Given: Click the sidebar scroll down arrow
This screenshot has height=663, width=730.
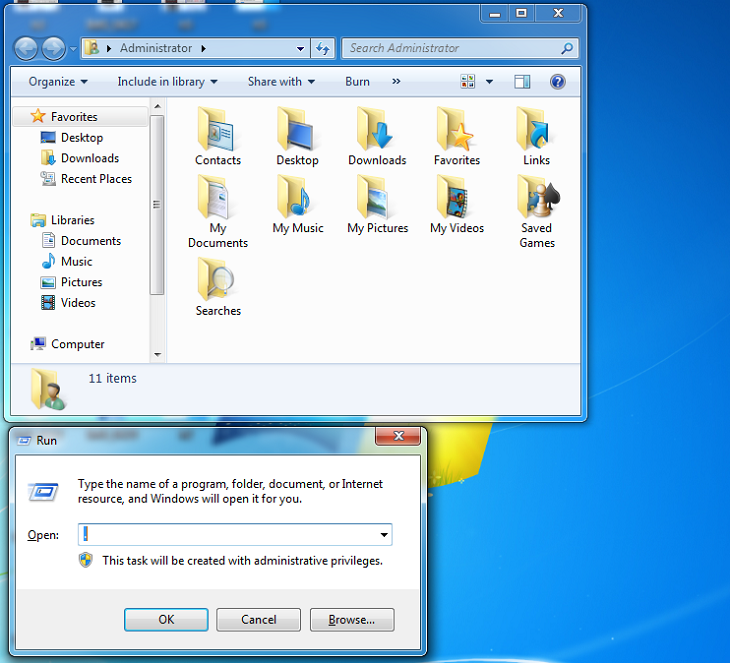Looking at the screenshot, I should (157, 355).
